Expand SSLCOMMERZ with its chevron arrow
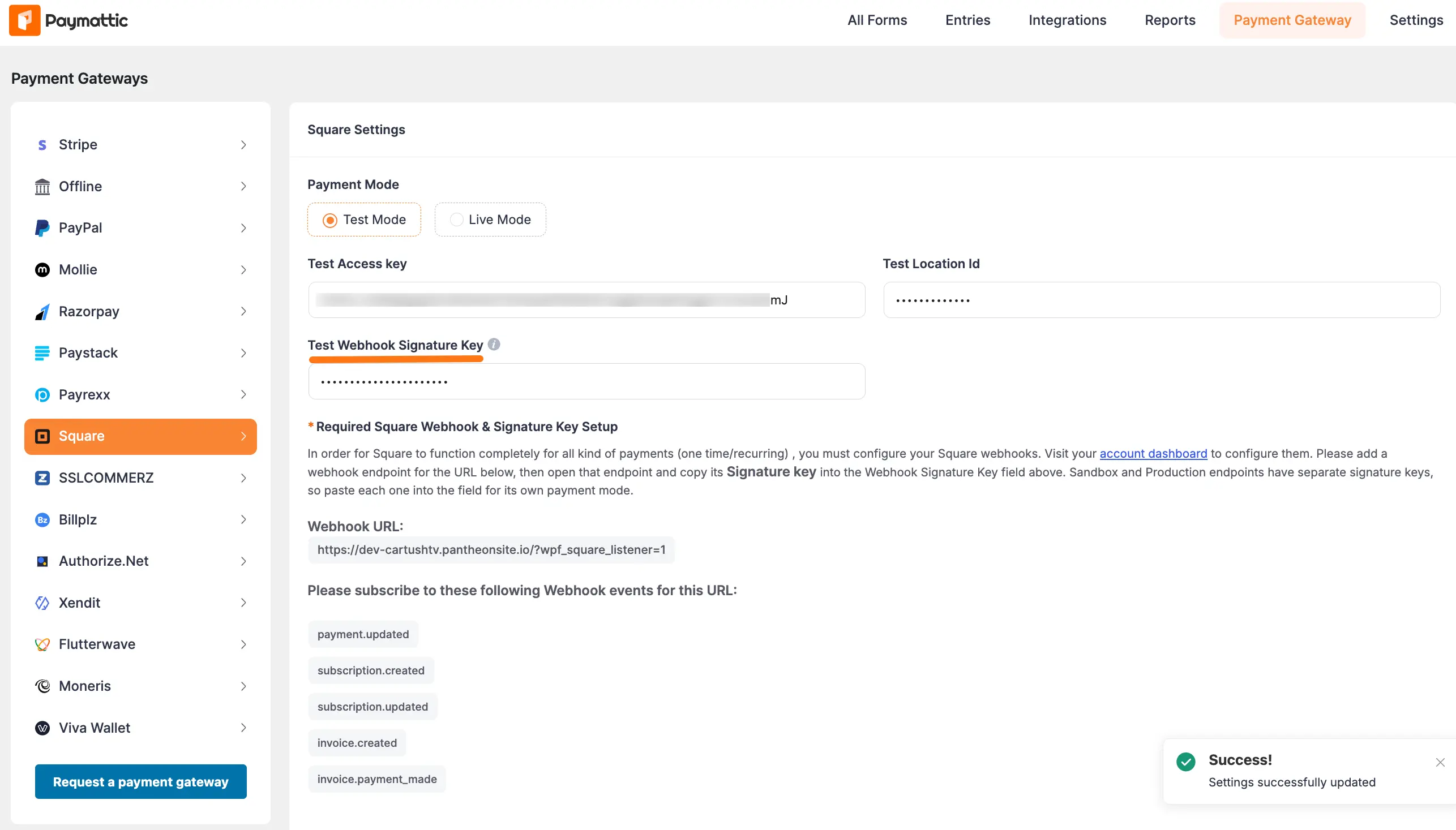 pyautogui.click(x=243, y=478)
